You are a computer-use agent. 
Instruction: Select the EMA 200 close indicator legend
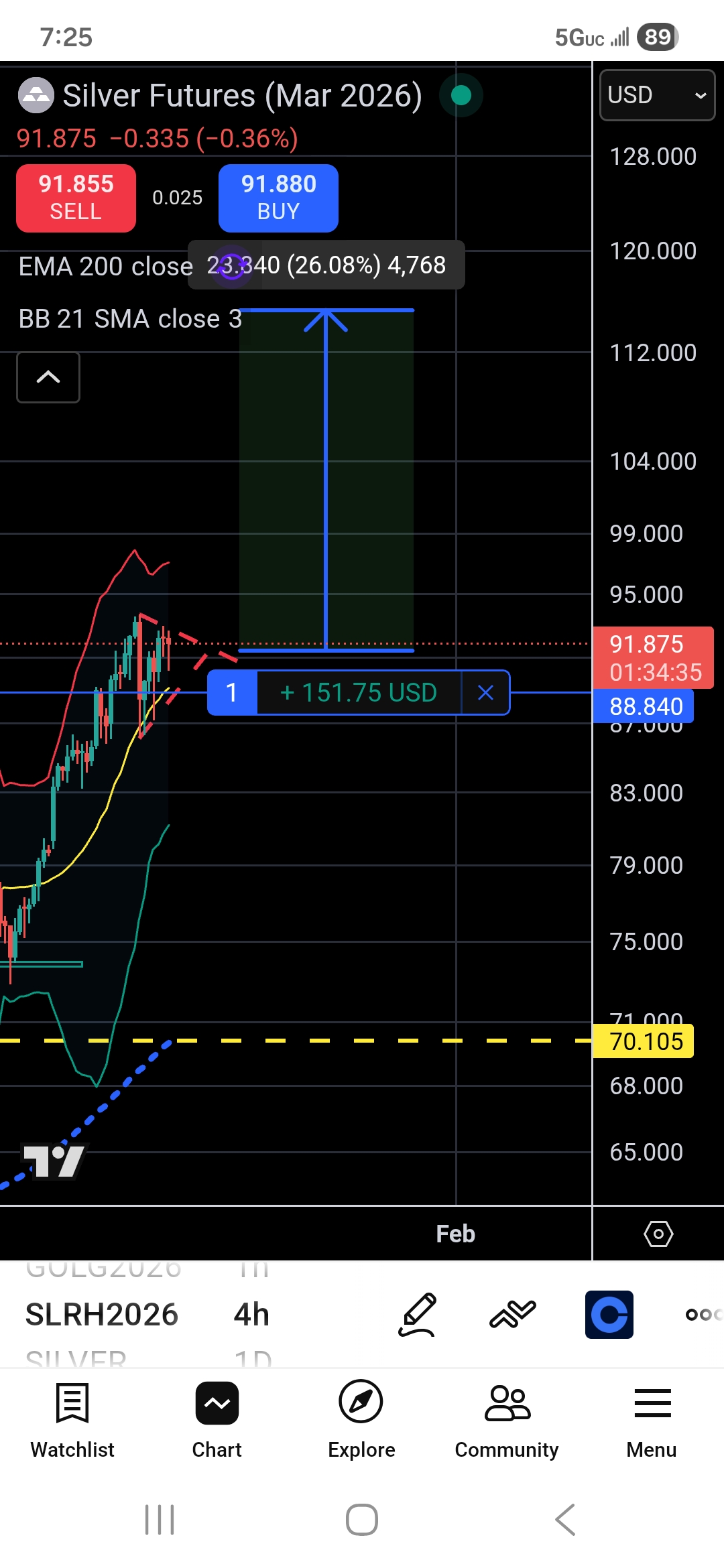106,266
